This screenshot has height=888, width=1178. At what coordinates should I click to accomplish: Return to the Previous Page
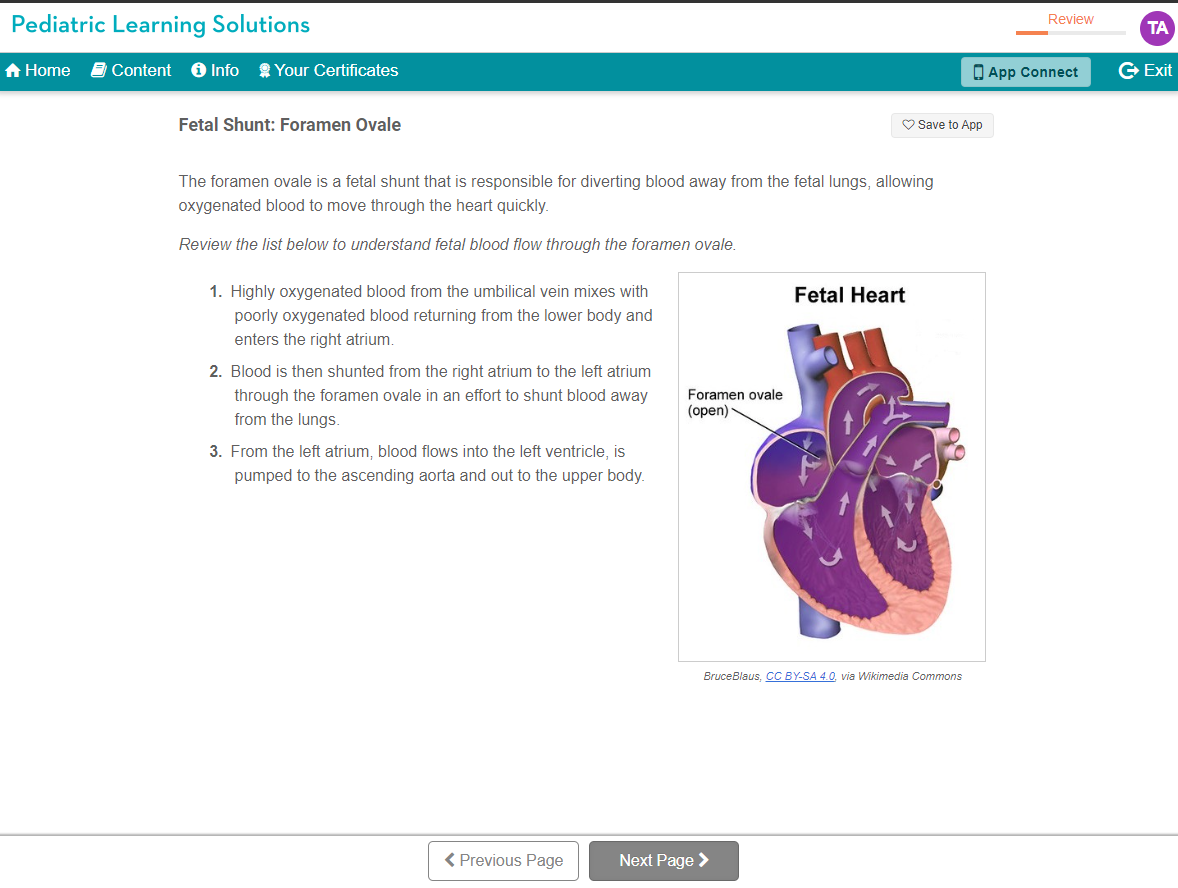pyautogui.click(x=503, y=861)
